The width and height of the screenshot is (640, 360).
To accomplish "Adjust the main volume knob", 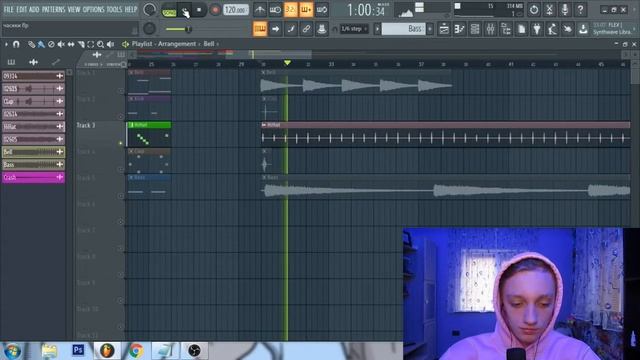I will coord(150,10).
